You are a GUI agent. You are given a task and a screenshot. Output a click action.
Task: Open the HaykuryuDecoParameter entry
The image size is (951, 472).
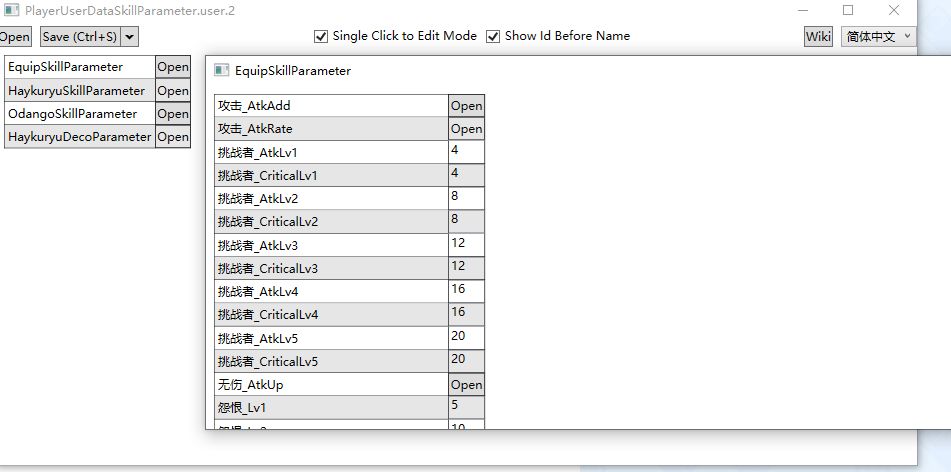tap(172, 137)
